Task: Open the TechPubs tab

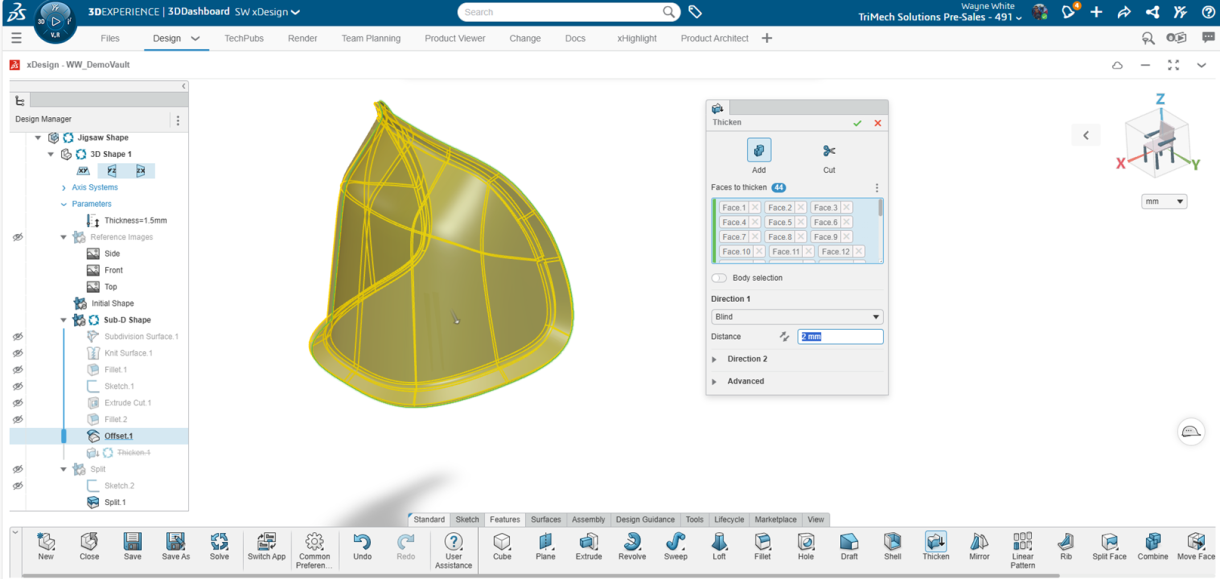Action: (244, 38)
